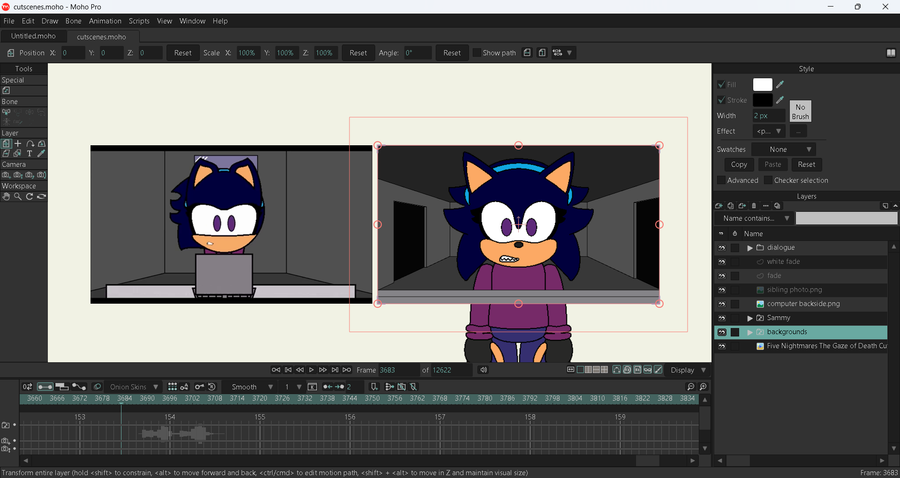Select the Orbit Workspace tool
900x478 pixels.
coord(41,197)
